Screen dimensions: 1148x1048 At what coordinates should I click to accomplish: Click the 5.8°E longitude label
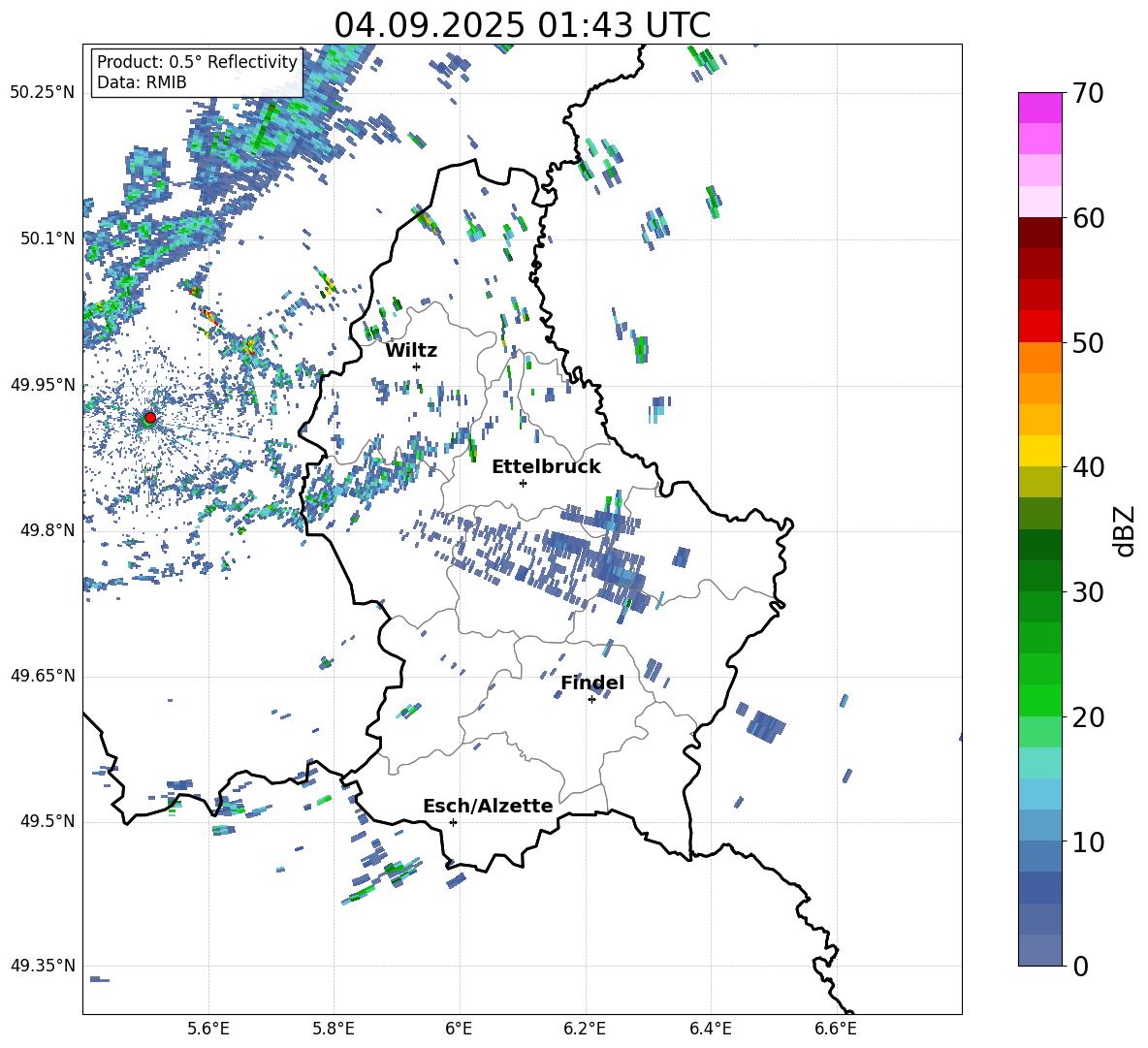click(334, 1029)
